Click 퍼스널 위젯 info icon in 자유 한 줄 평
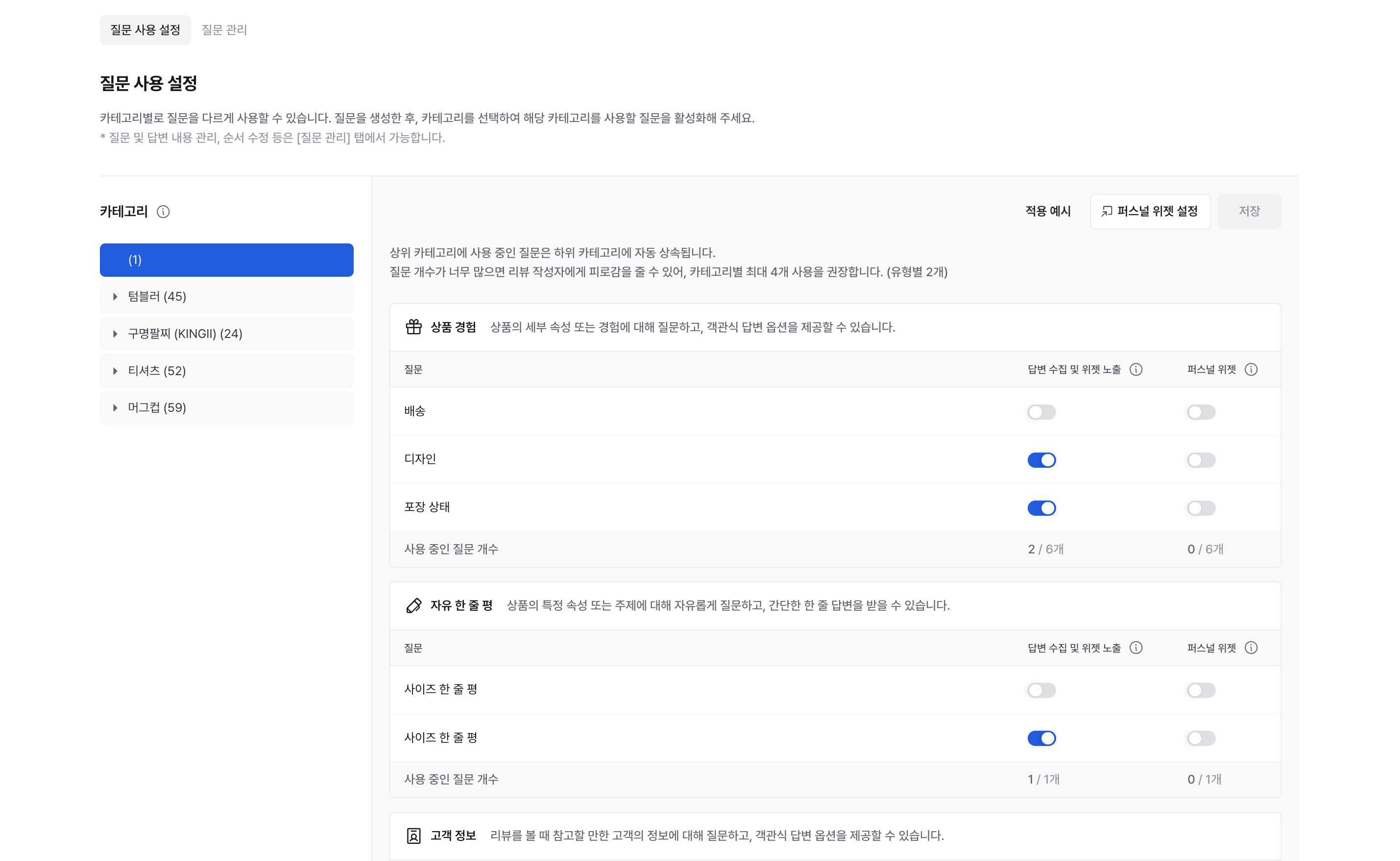 1251,648
